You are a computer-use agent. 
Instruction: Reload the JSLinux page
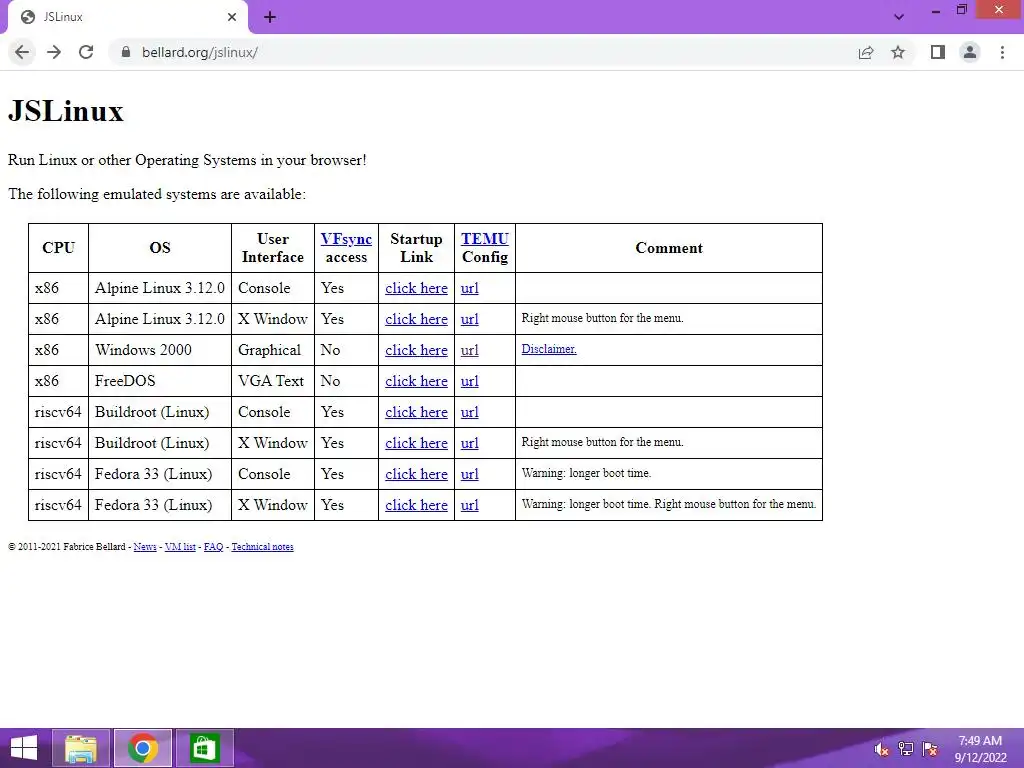[x=86, y=52]
